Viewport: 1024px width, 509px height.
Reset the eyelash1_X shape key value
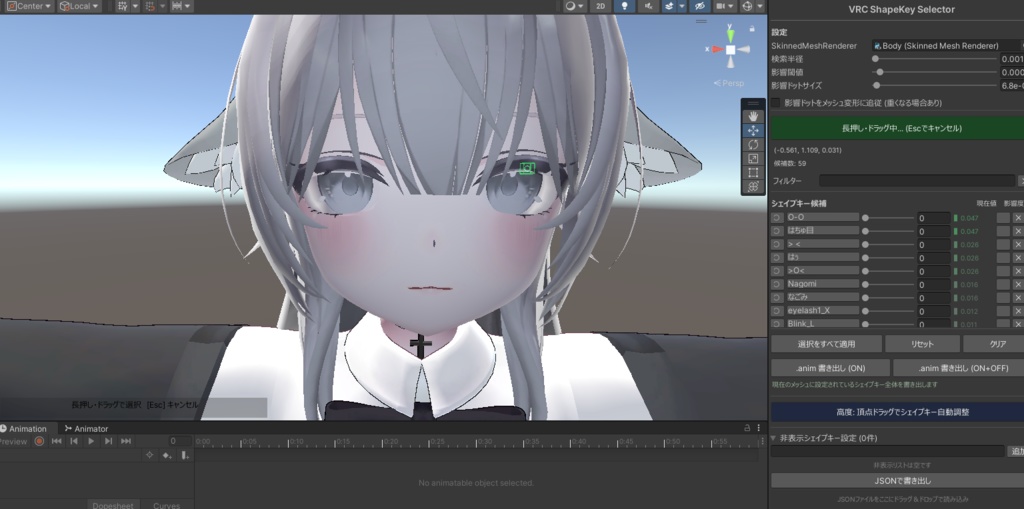click(x=776, y=311)
